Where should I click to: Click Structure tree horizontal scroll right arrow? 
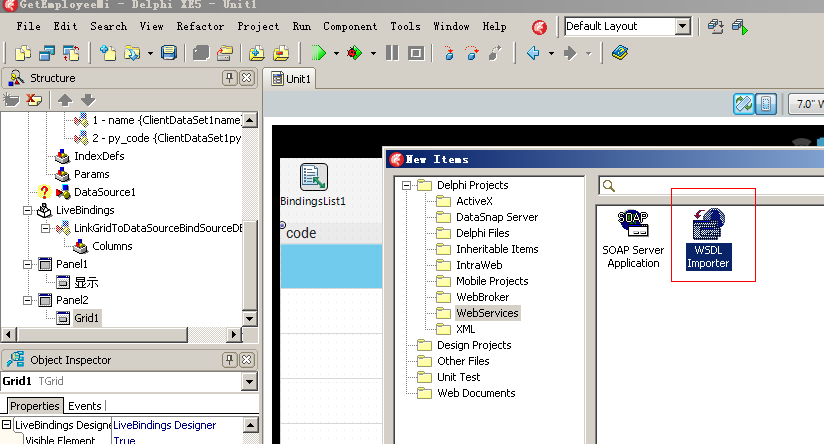234,334
